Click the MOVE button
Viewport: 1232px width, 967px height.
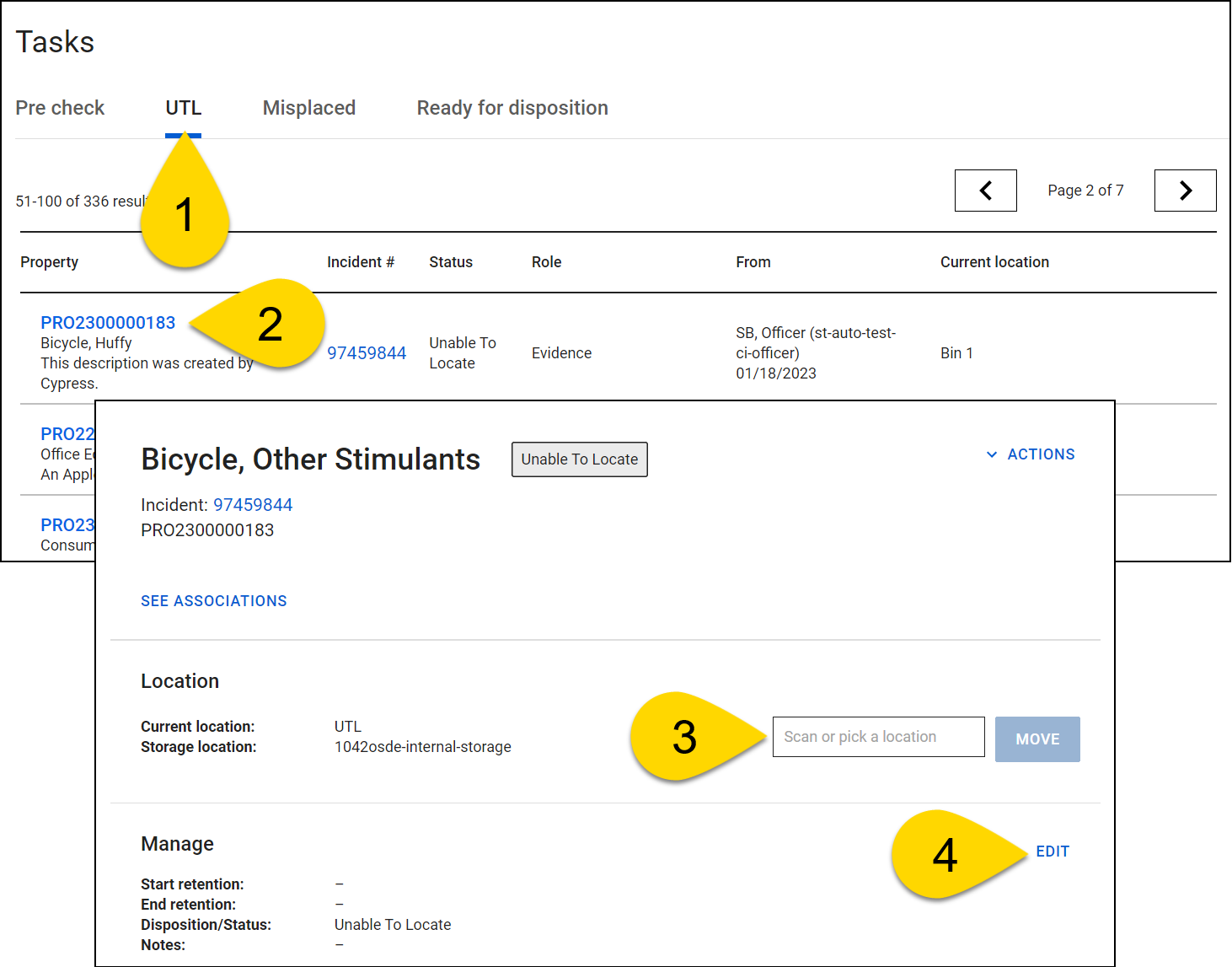tap(1037, 739)
